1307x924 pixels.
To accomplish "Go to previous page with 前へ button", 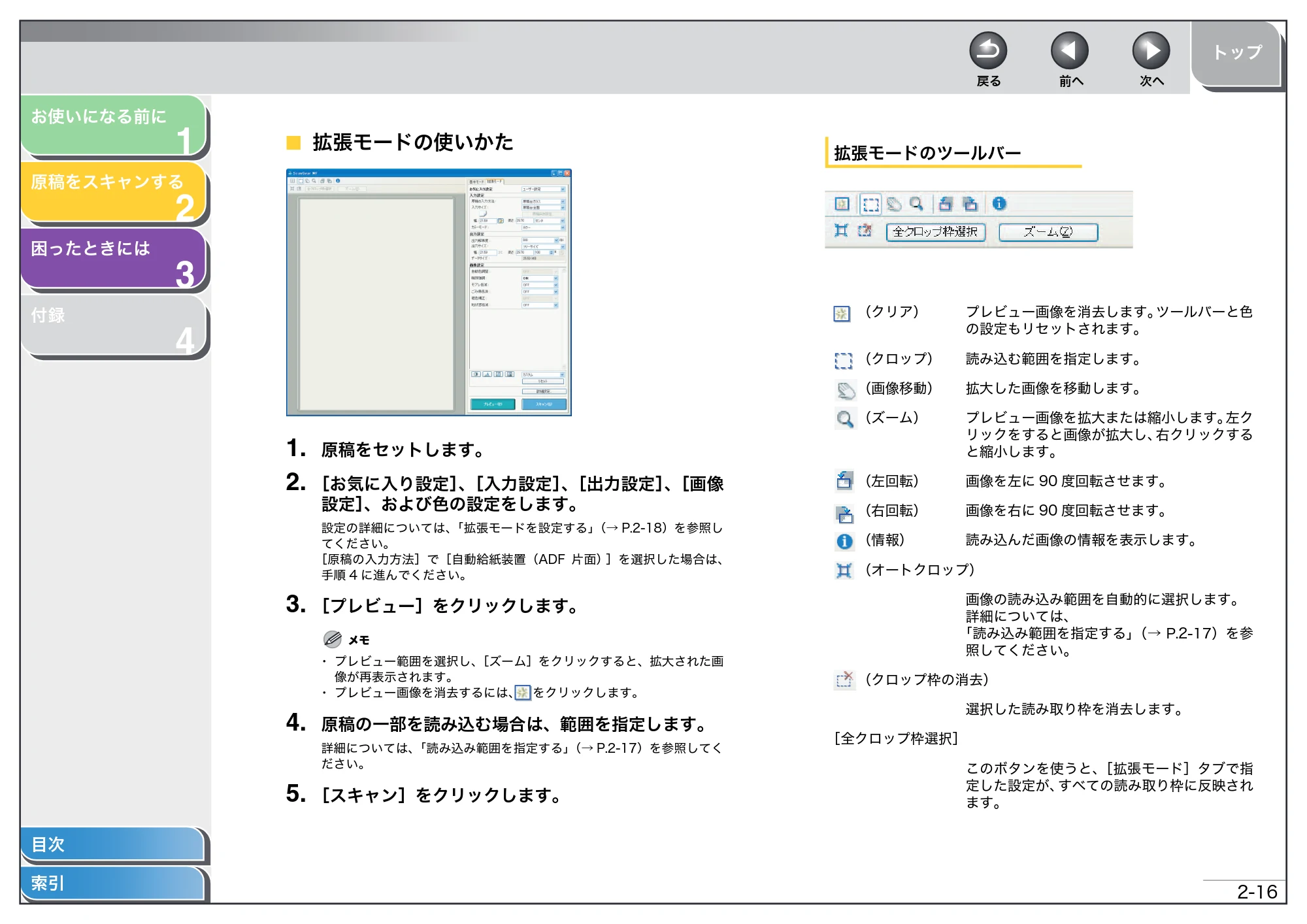I will pyautogui.click(x=1069, y=51).
